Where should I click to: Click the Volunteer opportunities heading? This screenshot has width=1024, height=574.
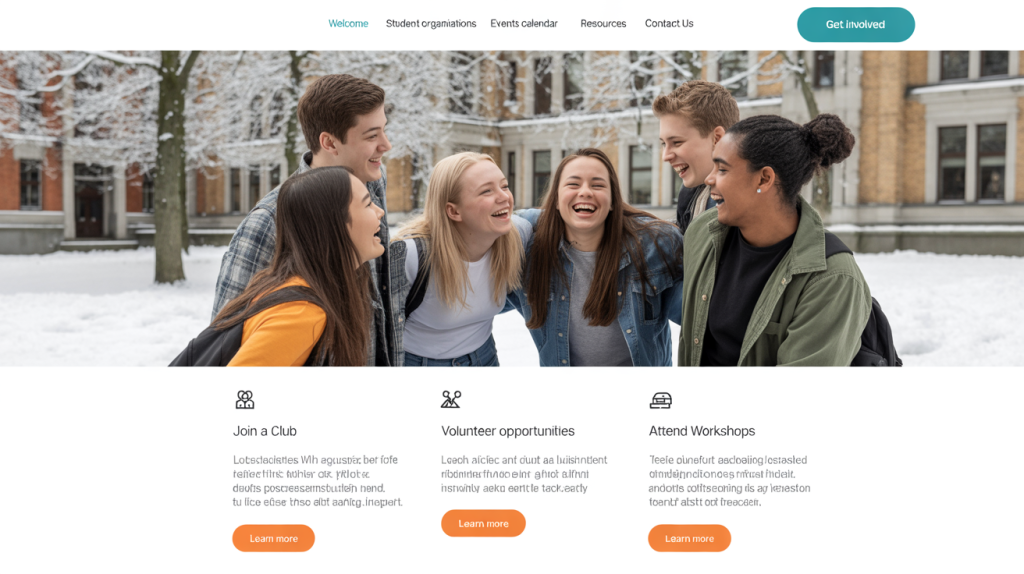point(508,431)
